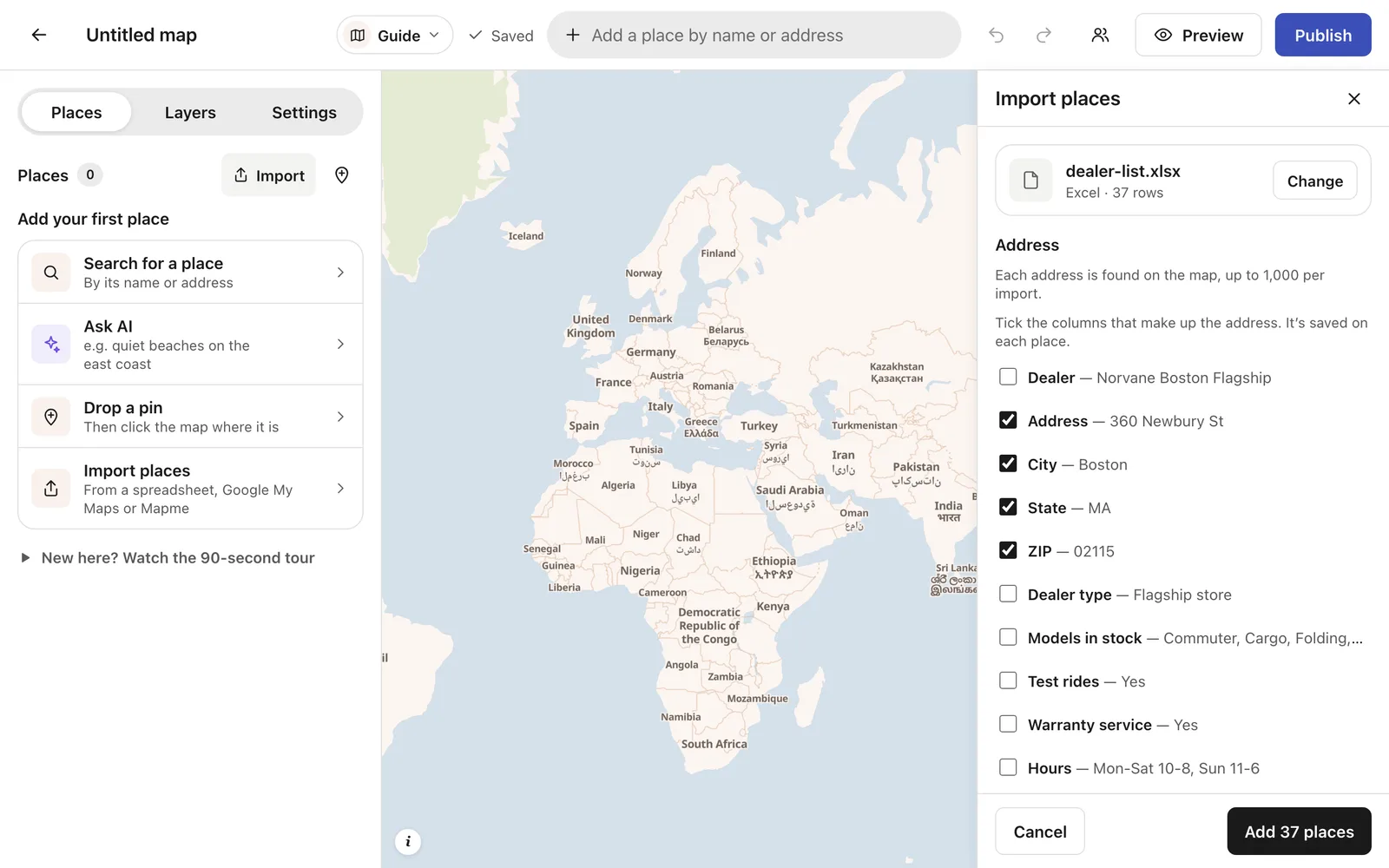Untick the City column checkbox
1389x868 pixels.
coord(1008,464)
